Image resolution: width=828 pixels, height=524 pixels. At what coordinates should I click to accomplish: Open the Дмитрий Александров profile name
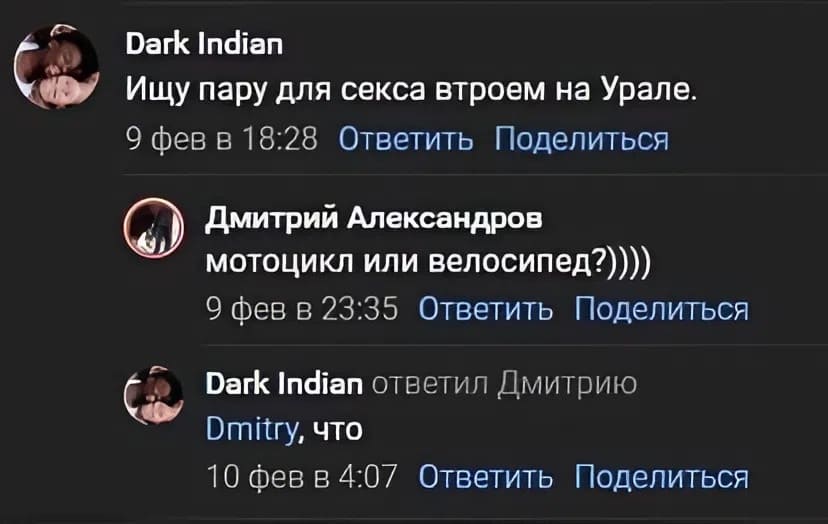[374, 217]
